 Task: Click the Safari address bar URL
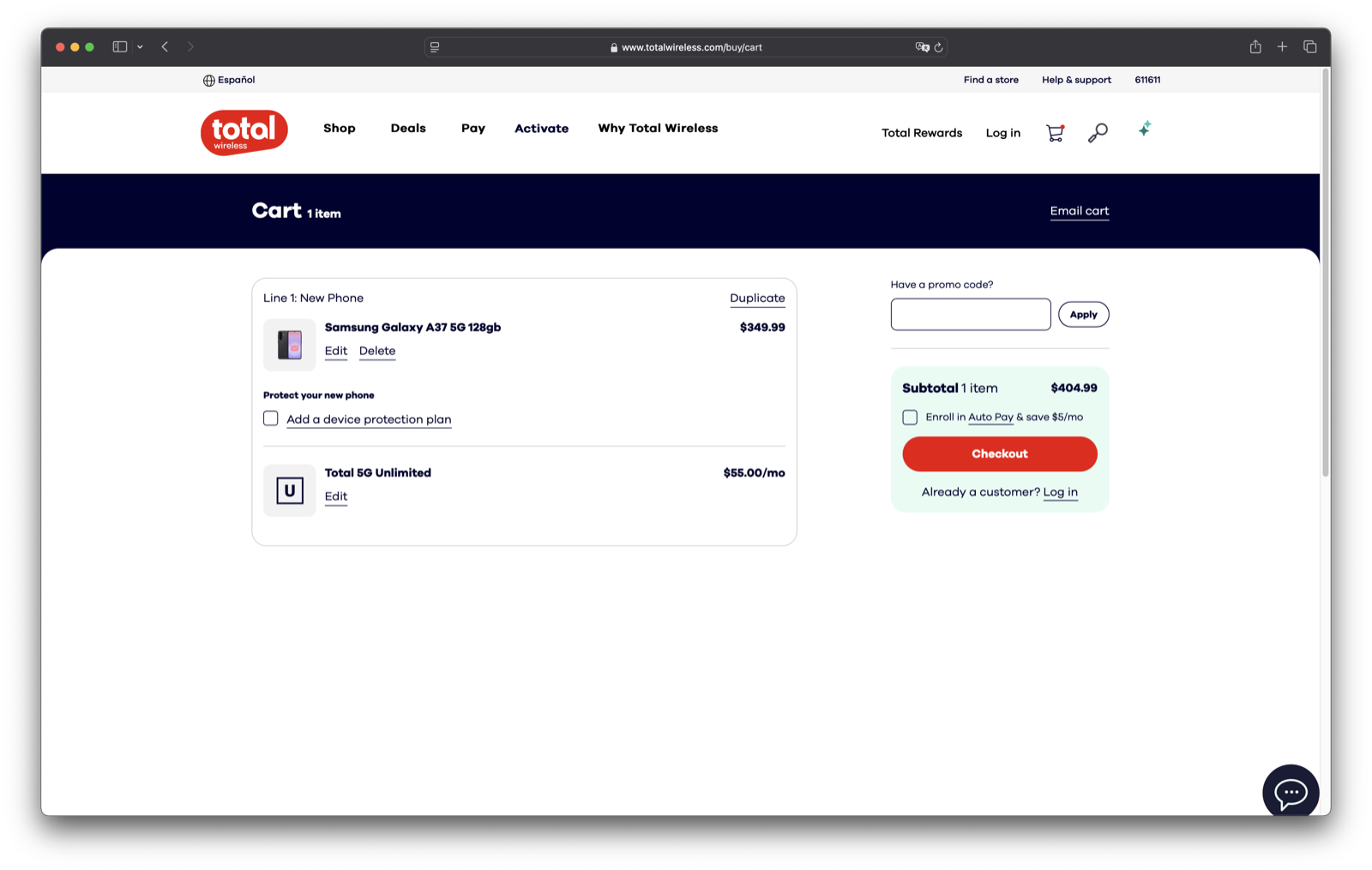tap(691, 47)
